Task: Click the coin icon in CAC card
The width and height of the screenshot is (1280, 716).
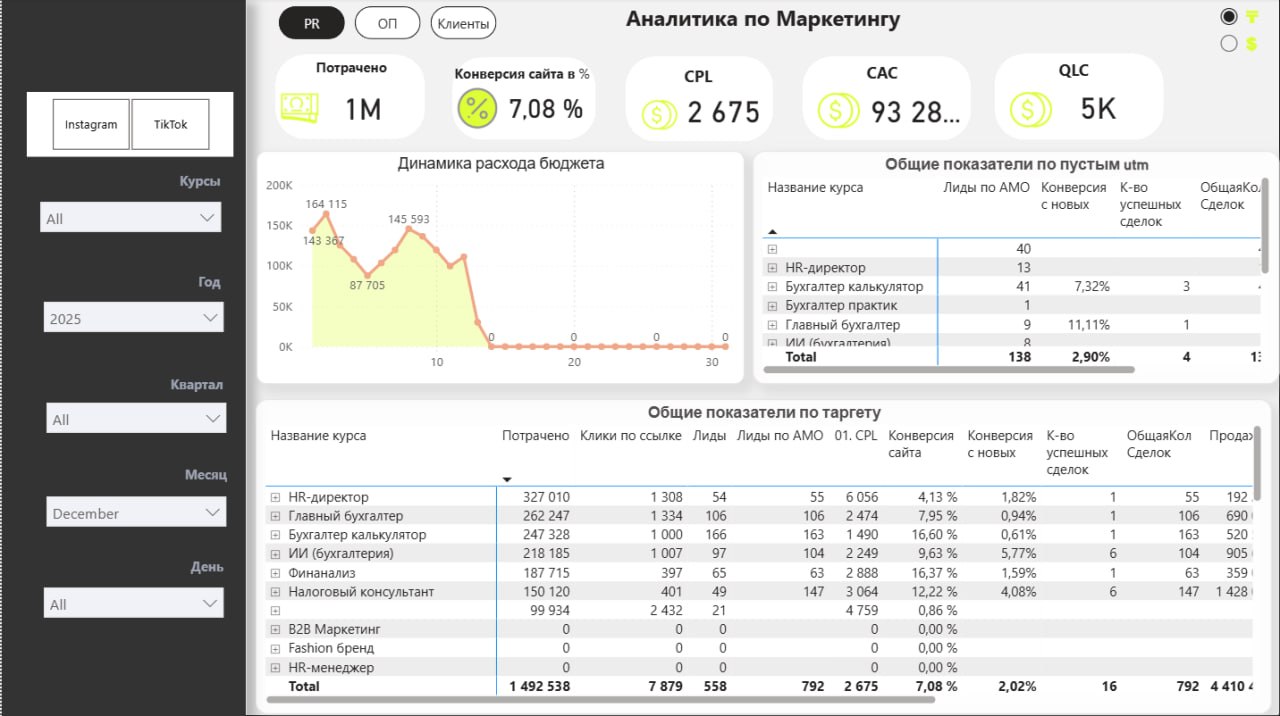Action: (x=838, y=110)
